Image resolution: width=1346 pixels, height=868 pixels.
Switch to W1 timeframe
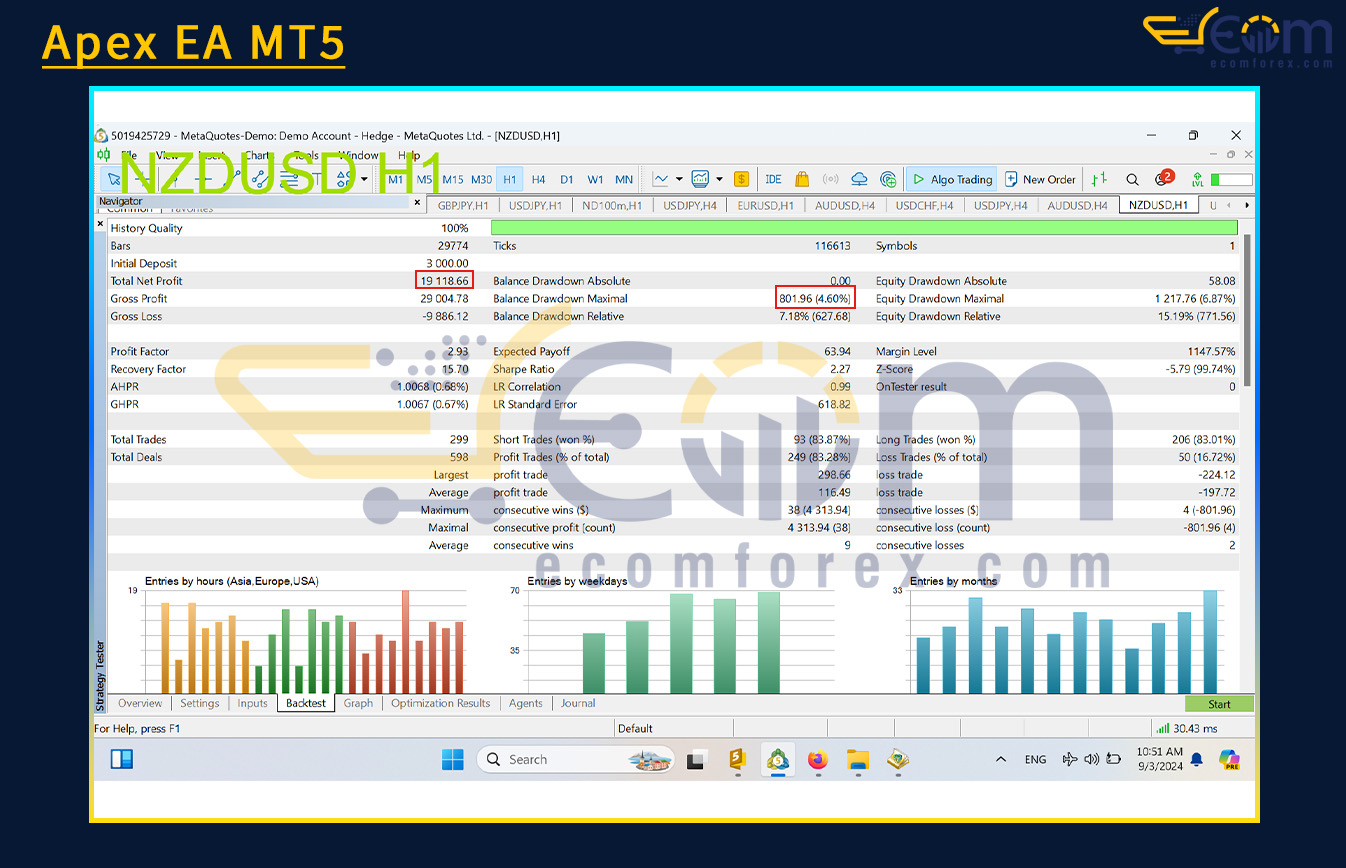click(595, 180)
